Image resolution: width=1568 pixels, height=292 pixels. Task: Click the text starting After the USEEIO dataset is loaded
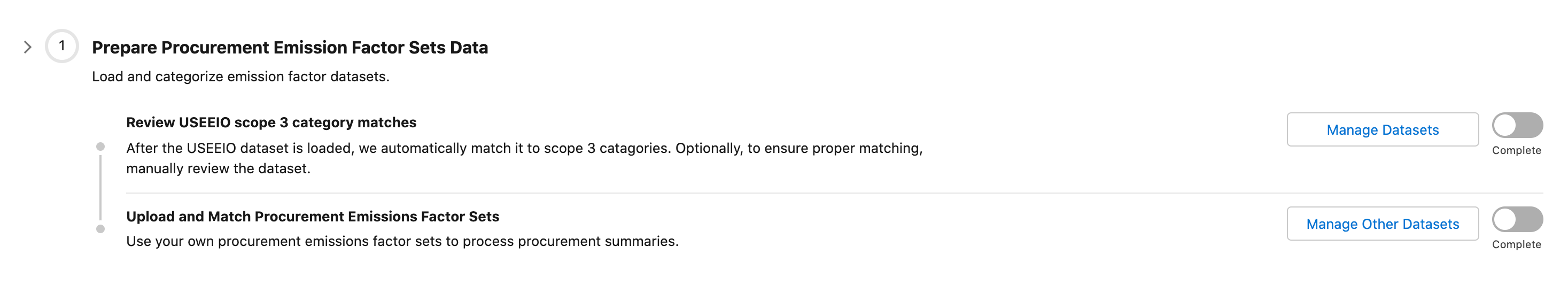coord(524,149)
